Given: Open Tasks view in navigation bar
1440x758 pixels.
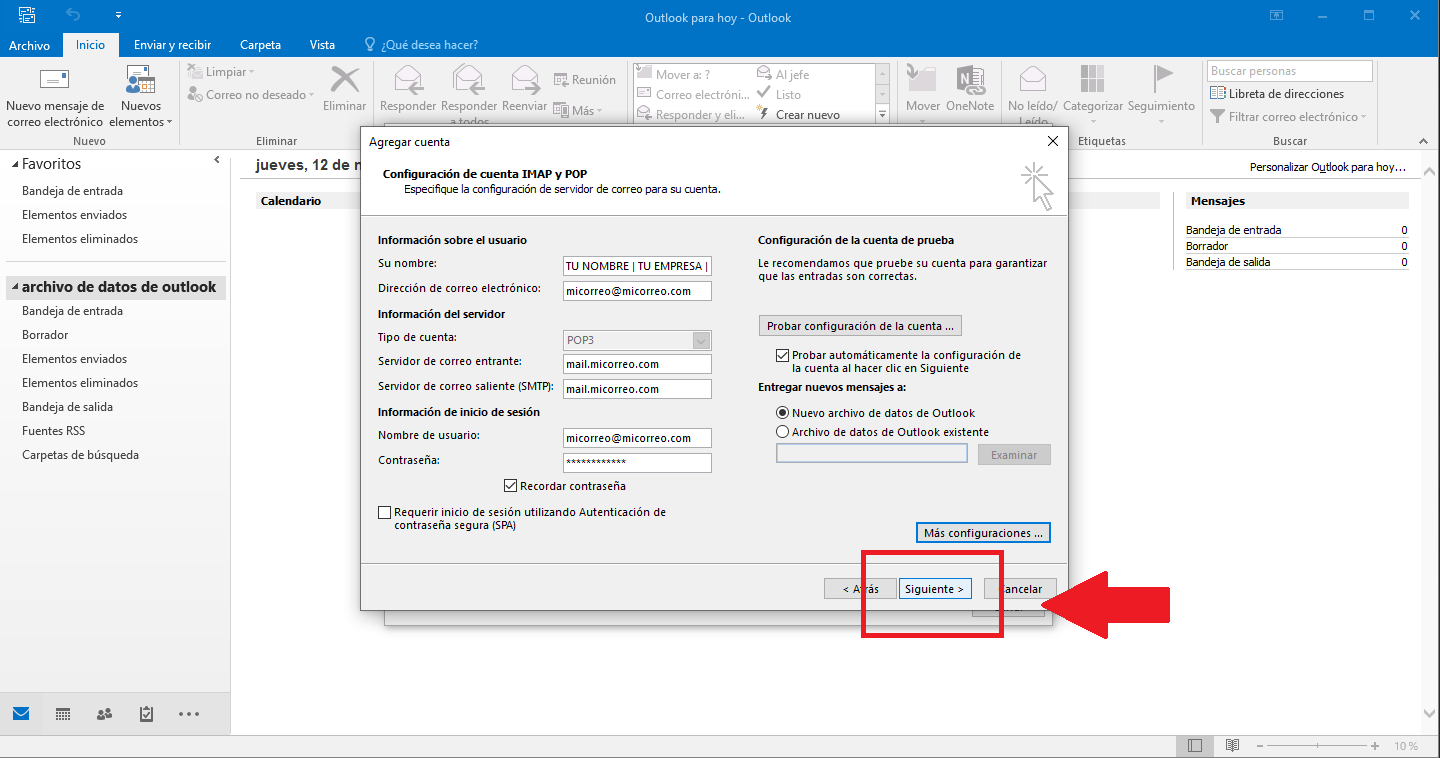Looking at the screenshot, I should (x=147, y=714).
